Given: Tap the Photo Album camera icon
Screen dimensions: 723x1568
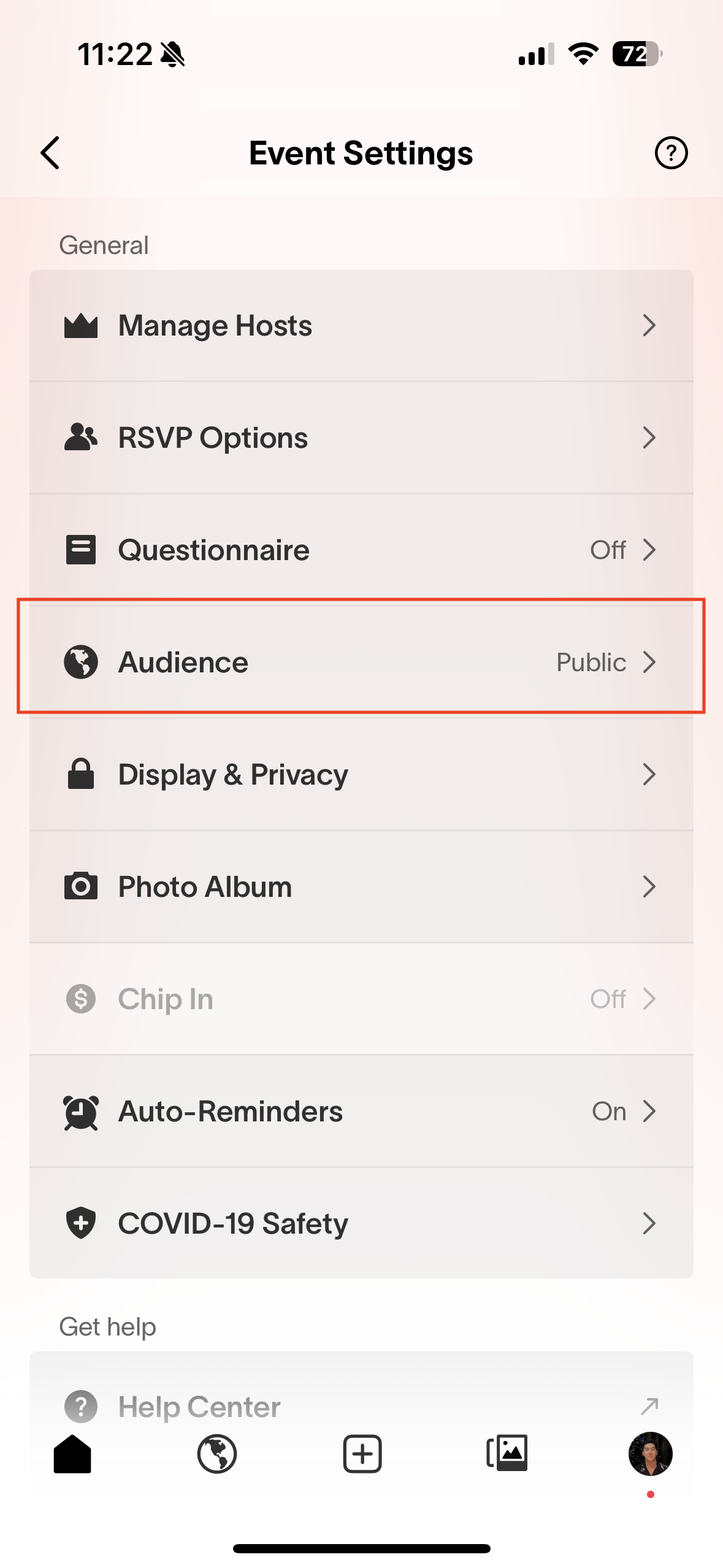Looking at the screenshot, I should pos(81,886).
